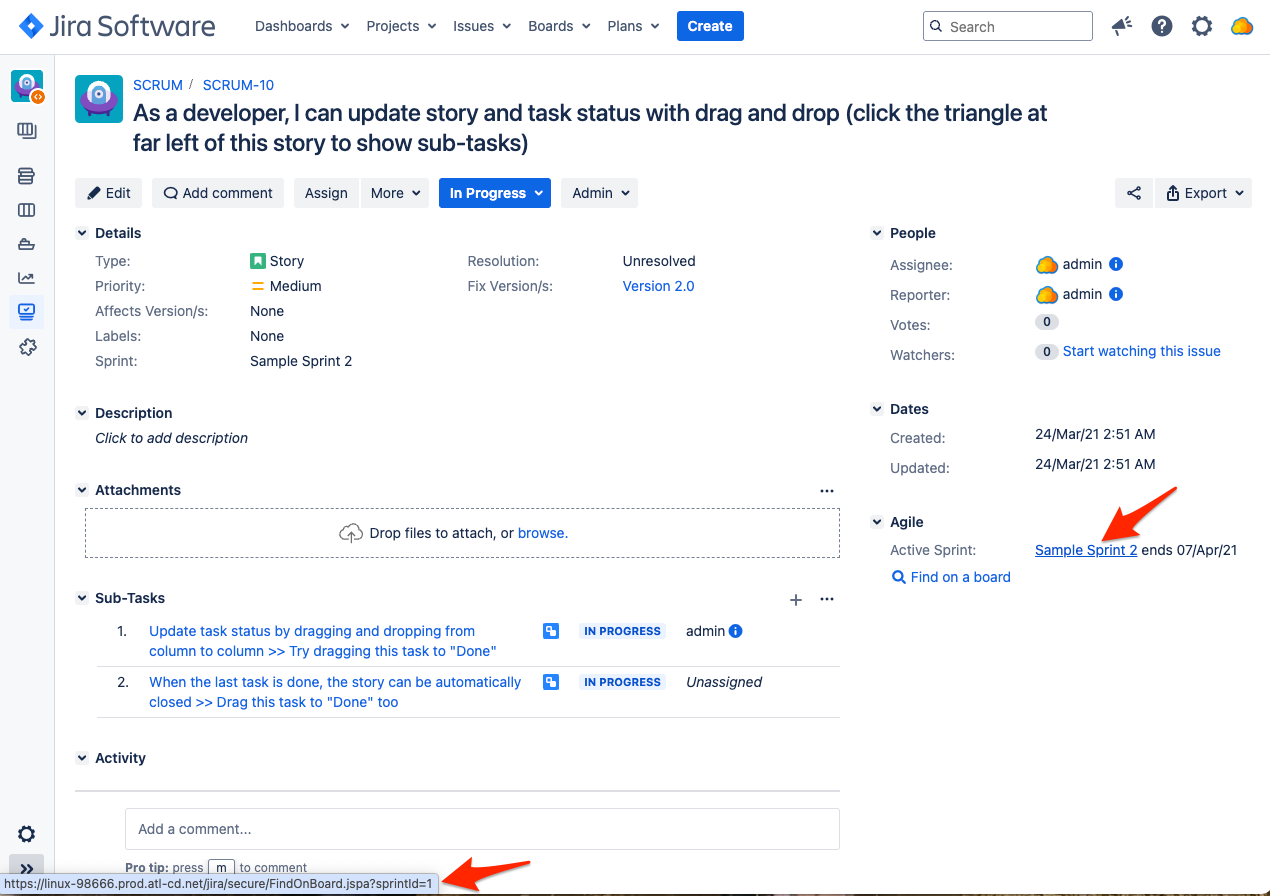Open the feedback megaphone icon
1270x896 pixels.
tap(1122, 26)
